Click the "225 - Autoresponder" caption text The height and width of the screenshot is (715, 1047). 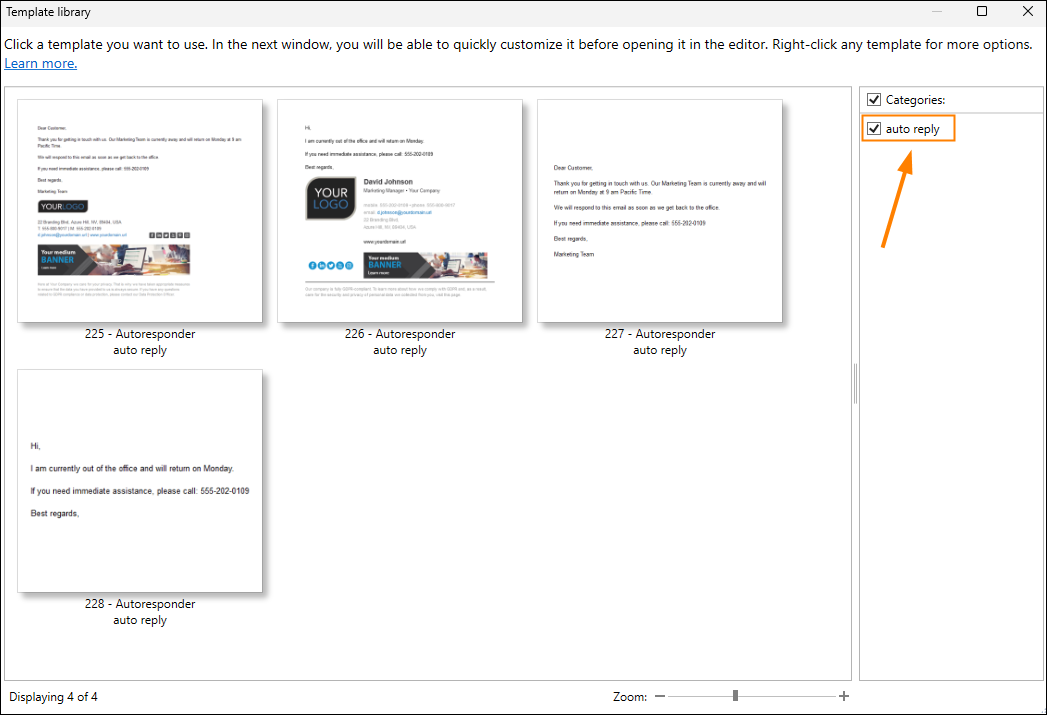click(140, 334)
